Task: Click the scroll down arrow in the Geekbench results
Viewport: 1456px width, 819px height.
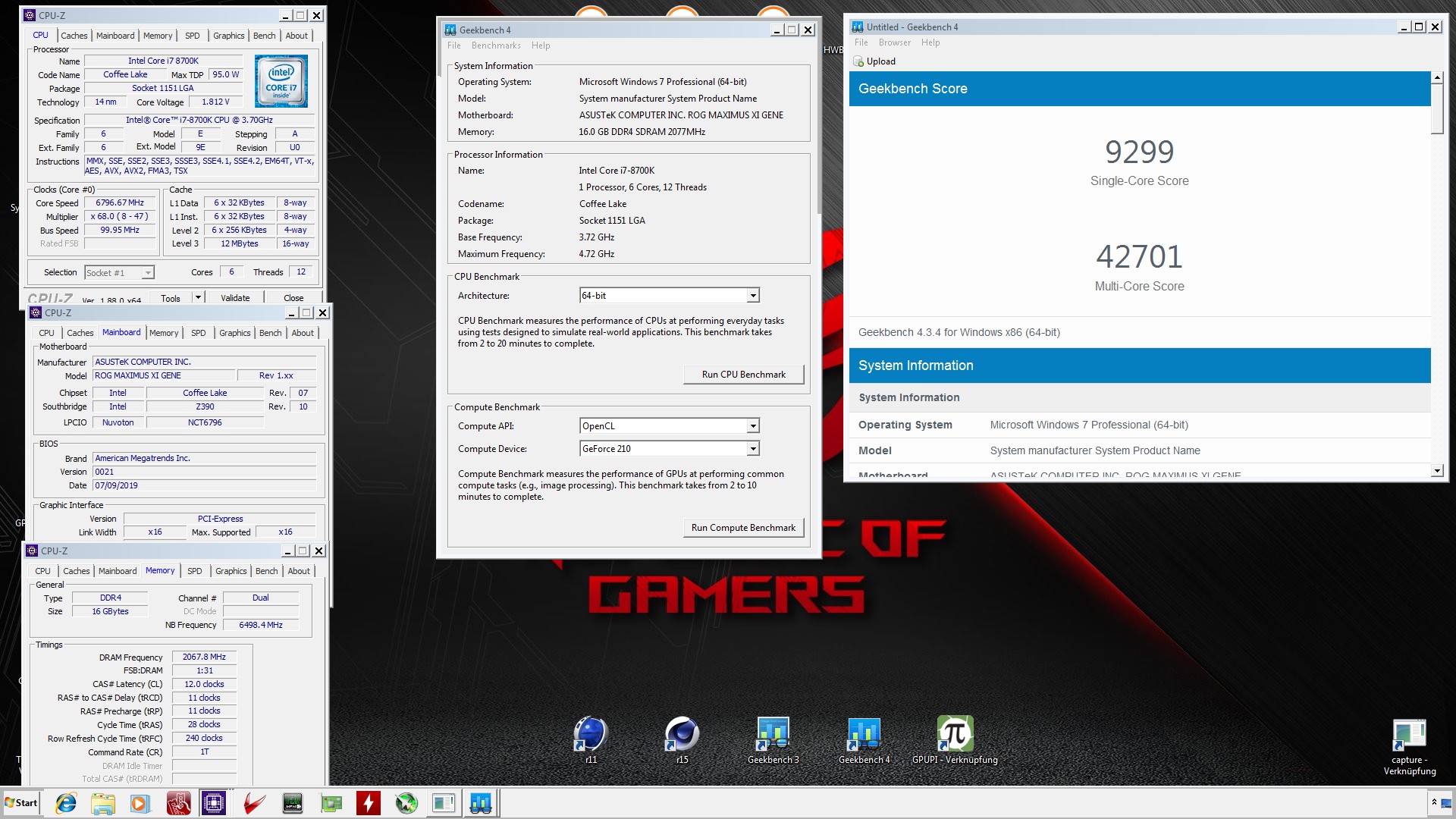Action: tap(1437, 471)
